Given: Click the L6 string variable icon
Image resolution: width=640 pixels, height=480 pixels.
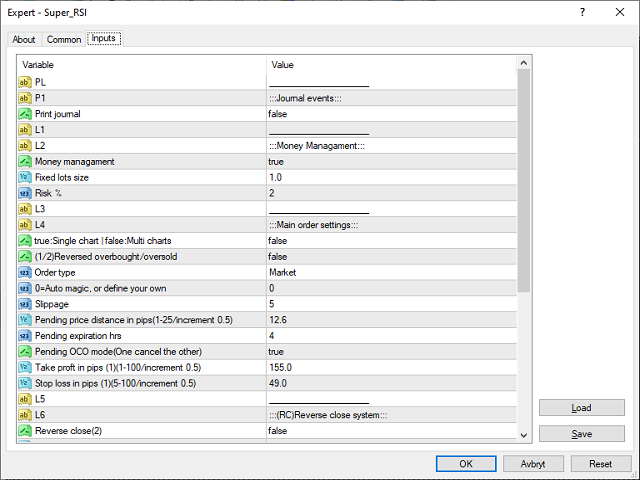Looking at the screenshot, I should [25, 414].
